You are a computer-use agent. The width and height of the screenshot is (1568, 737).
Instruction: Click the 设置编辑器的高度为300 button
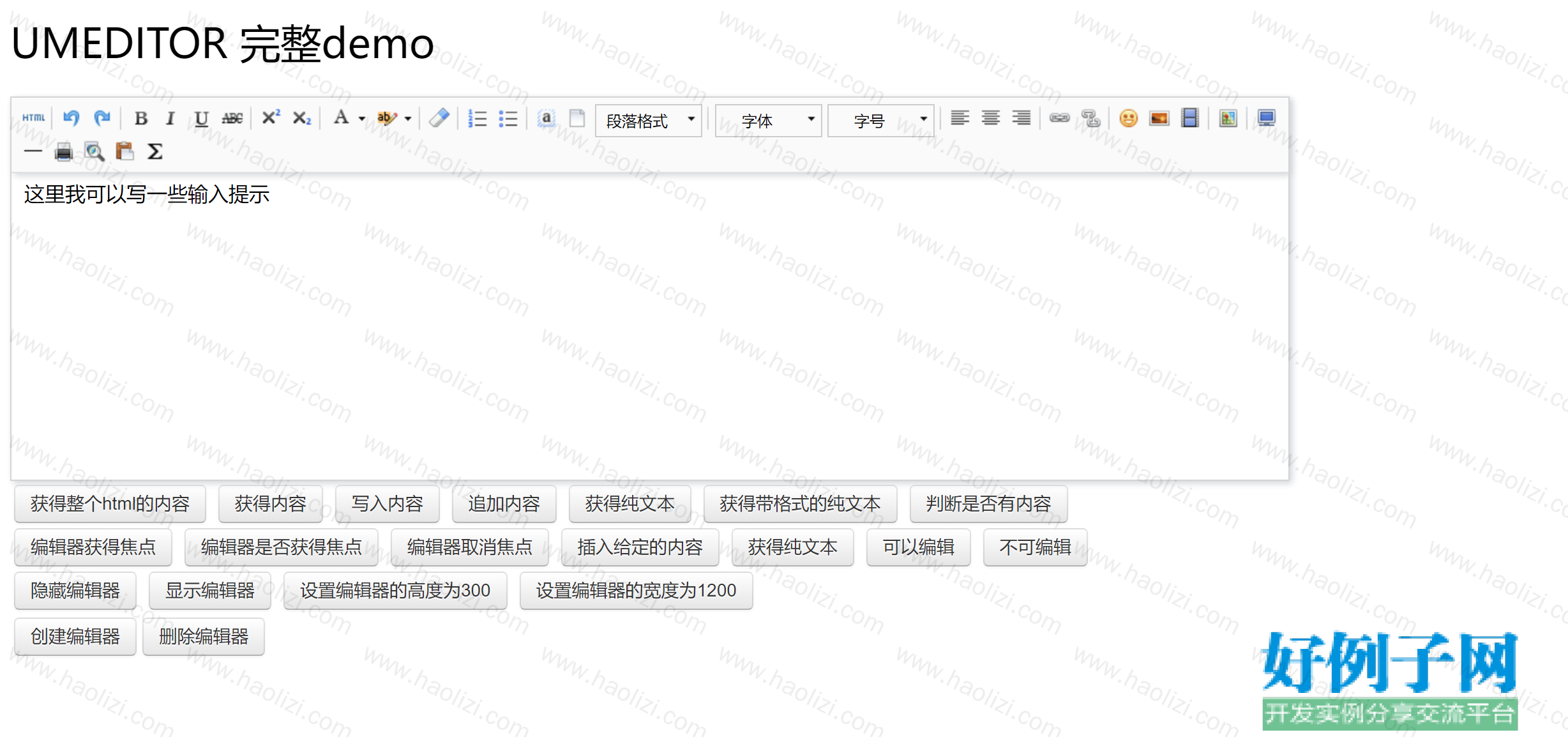395,591
